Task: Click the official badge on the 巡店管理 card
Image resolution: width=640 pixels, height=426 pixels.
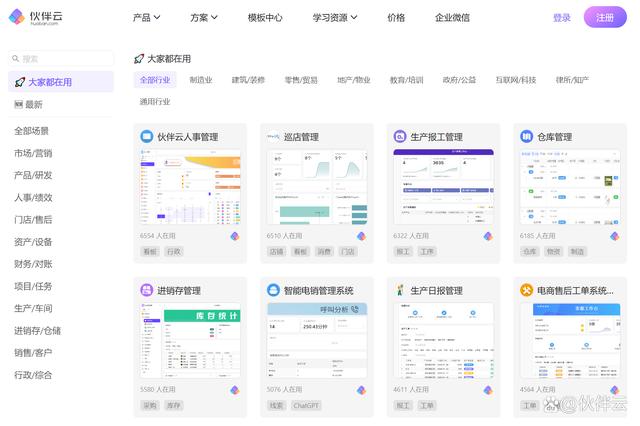Action: (x=361, y=236)
